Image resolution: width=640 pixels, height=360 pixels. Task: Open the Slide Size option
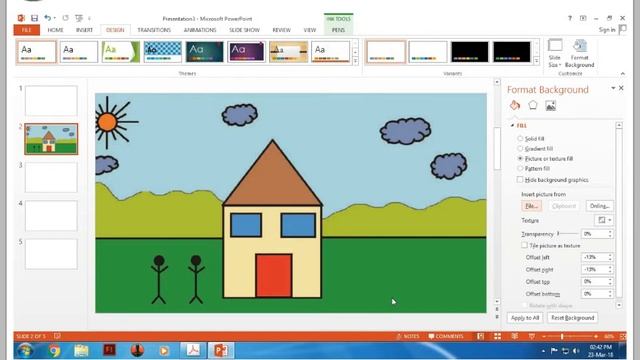[x=555, y=53]
